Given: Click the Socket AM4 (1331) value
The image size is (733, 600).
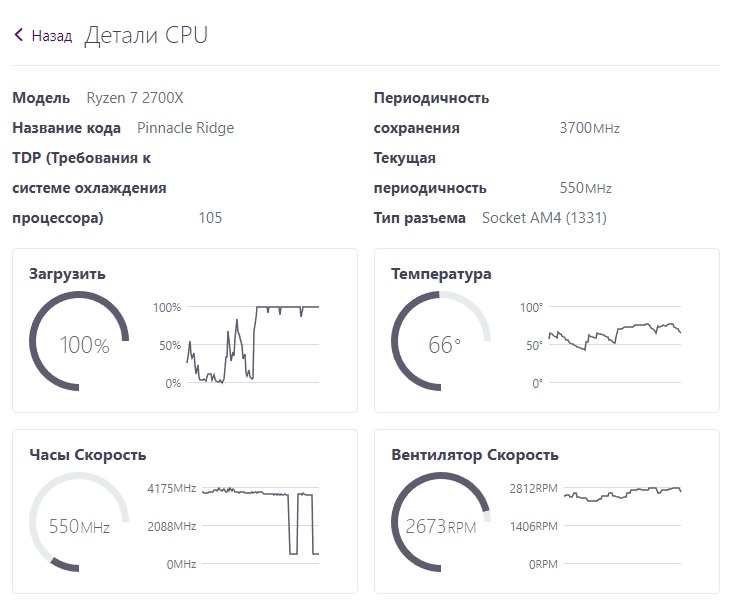Looking at the screenshot, I should (544, 218).
